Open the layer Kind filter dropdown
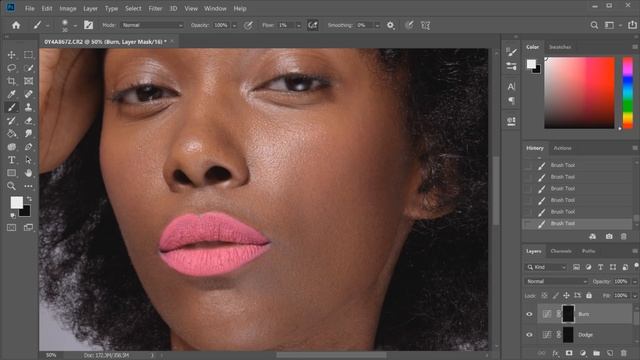 tap(546, 267)
